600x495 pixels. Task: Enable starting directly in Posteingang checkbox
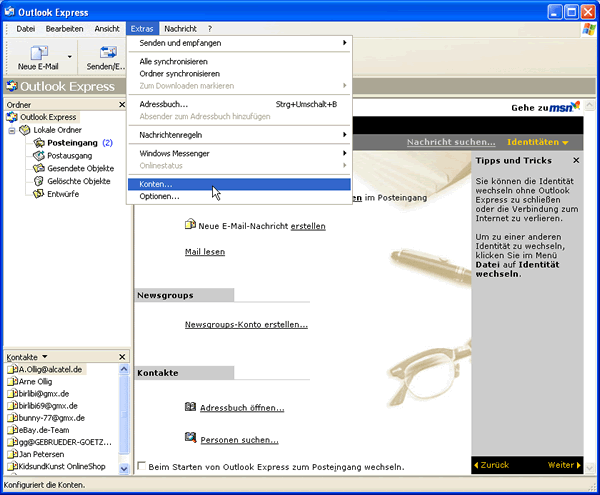[x=141, y=466]
